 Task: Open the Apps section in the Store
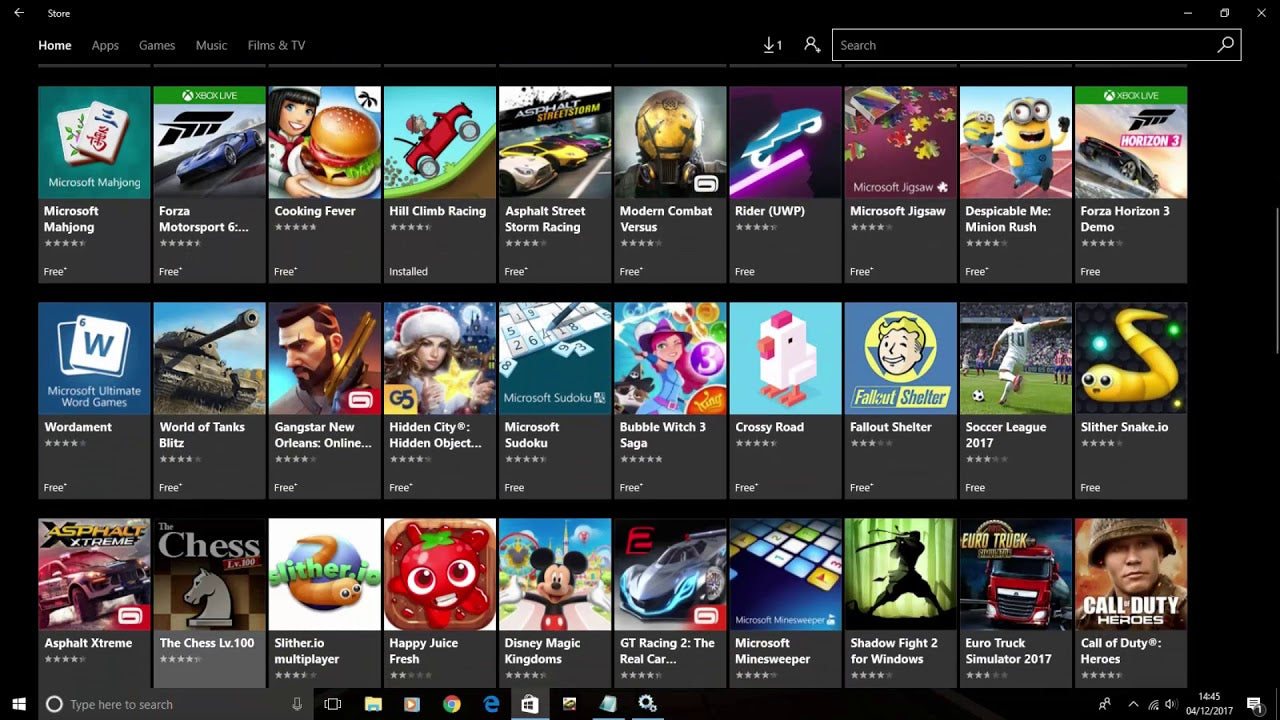(104, 45)
